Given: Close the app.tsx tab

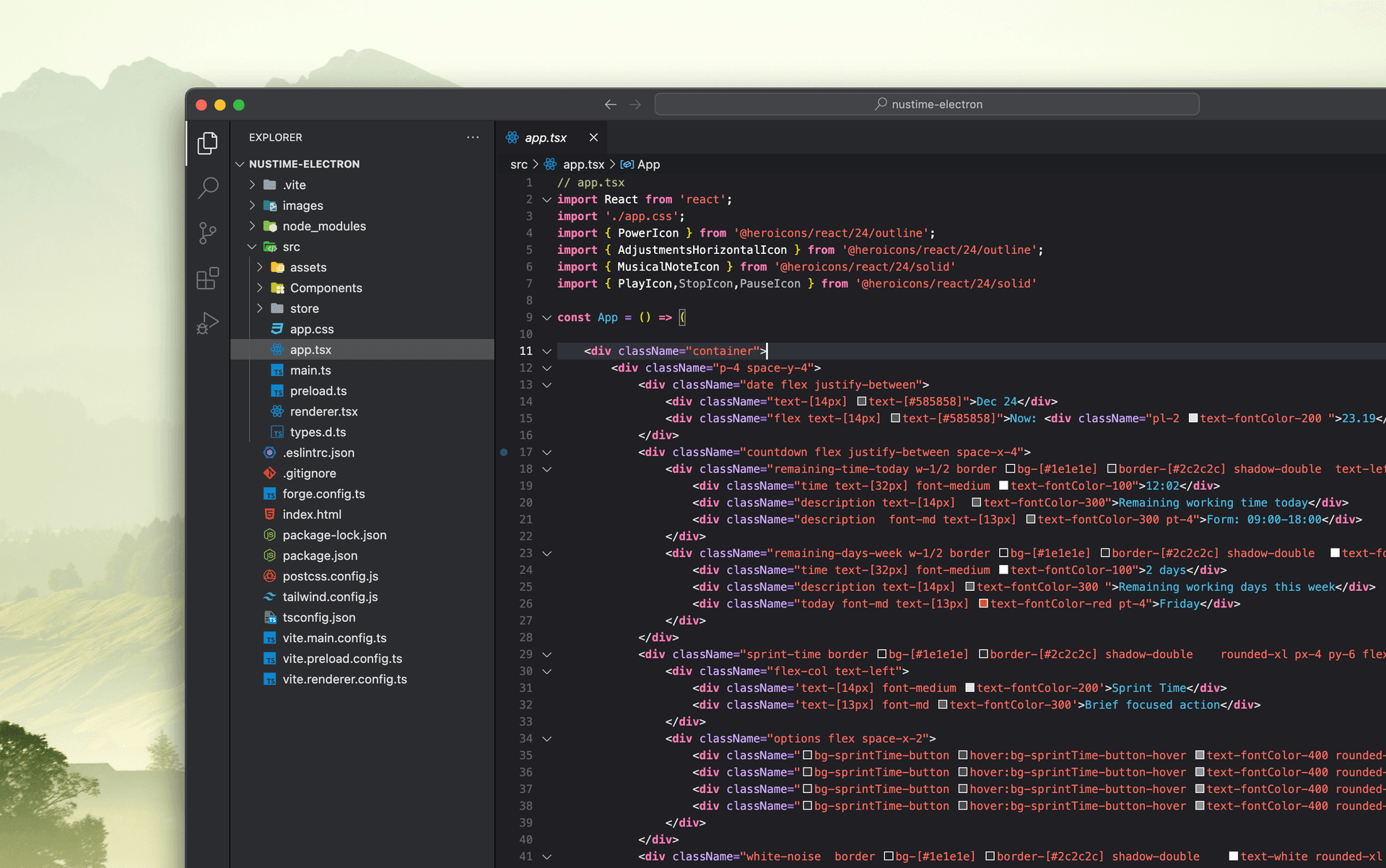Looking at the screenshot, I should point(593,138).
